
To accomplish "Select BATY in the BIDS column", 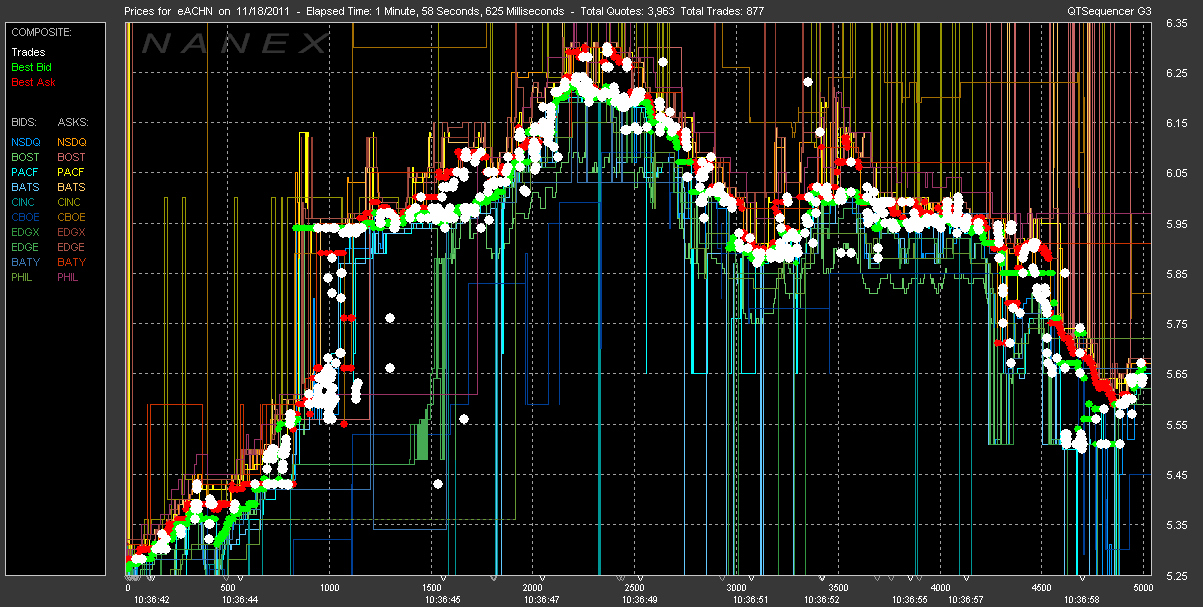I will click(x=25, y=262).
